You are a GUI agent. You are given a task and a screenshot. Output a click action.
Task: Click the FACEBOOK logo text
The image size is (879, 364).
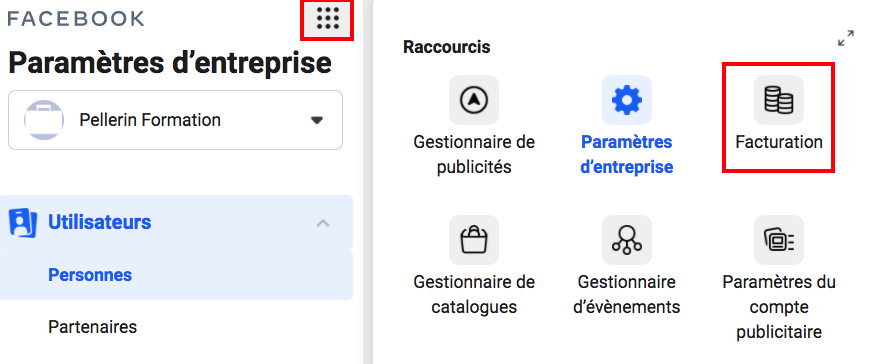pyautogui.click(x=76, y=19)
